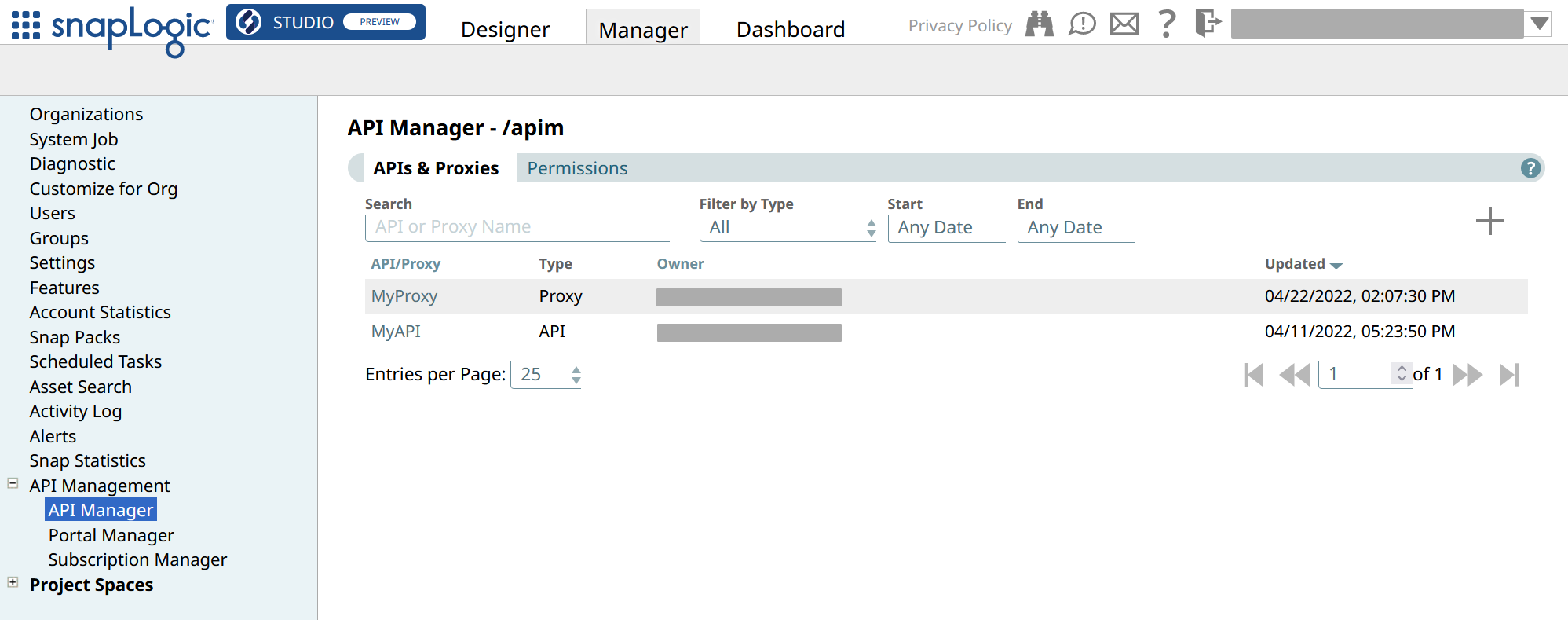Focus the API or Proxy Name search field

(517, 227)
